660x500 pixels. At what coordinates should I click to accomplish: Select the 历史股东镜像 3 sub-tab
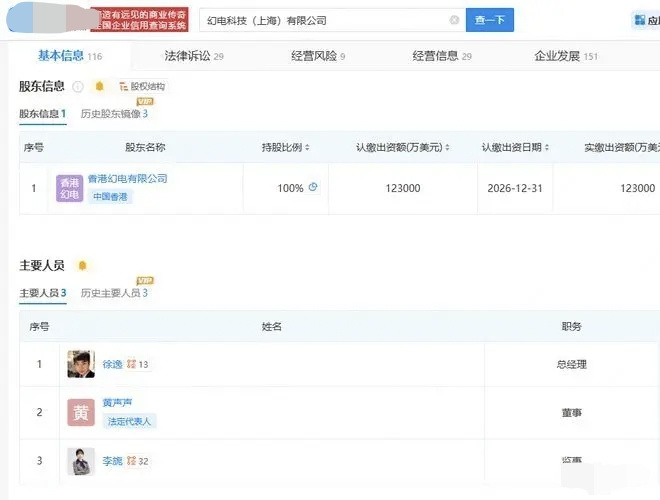[x=114, y=114]
